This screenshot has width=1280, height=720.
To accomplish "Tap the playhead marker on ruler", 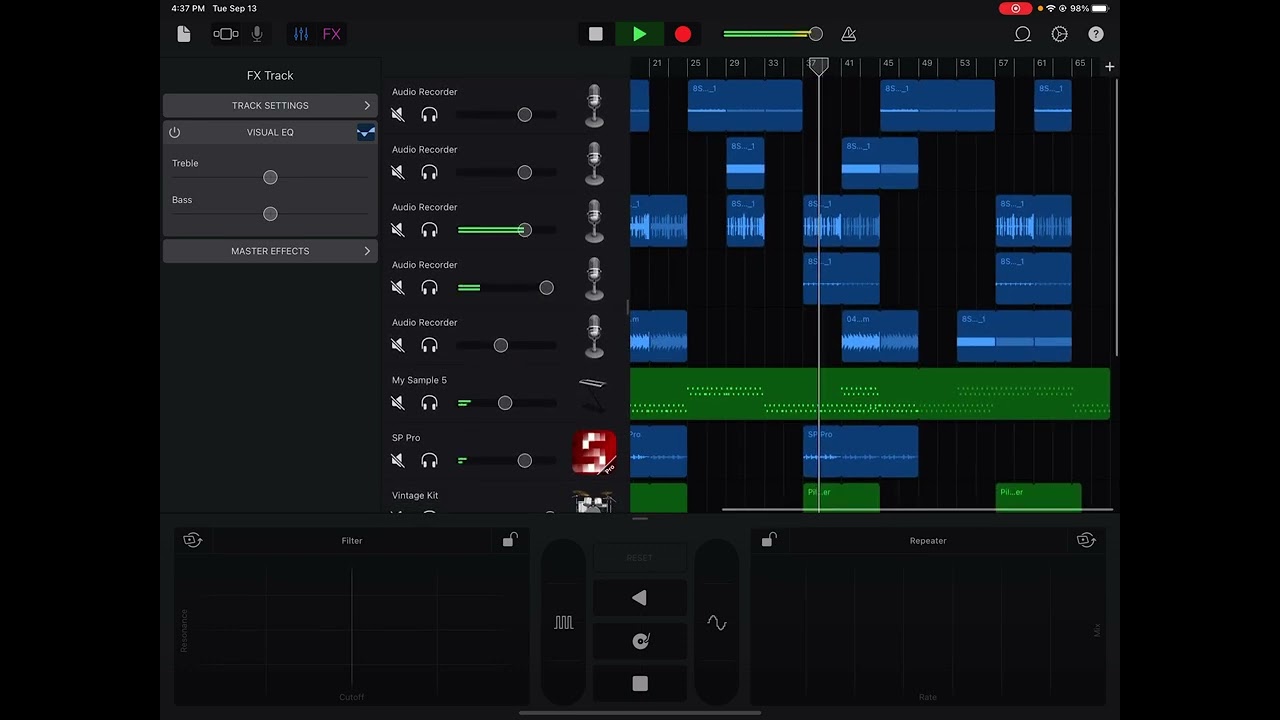I will [x=819, y=67].
